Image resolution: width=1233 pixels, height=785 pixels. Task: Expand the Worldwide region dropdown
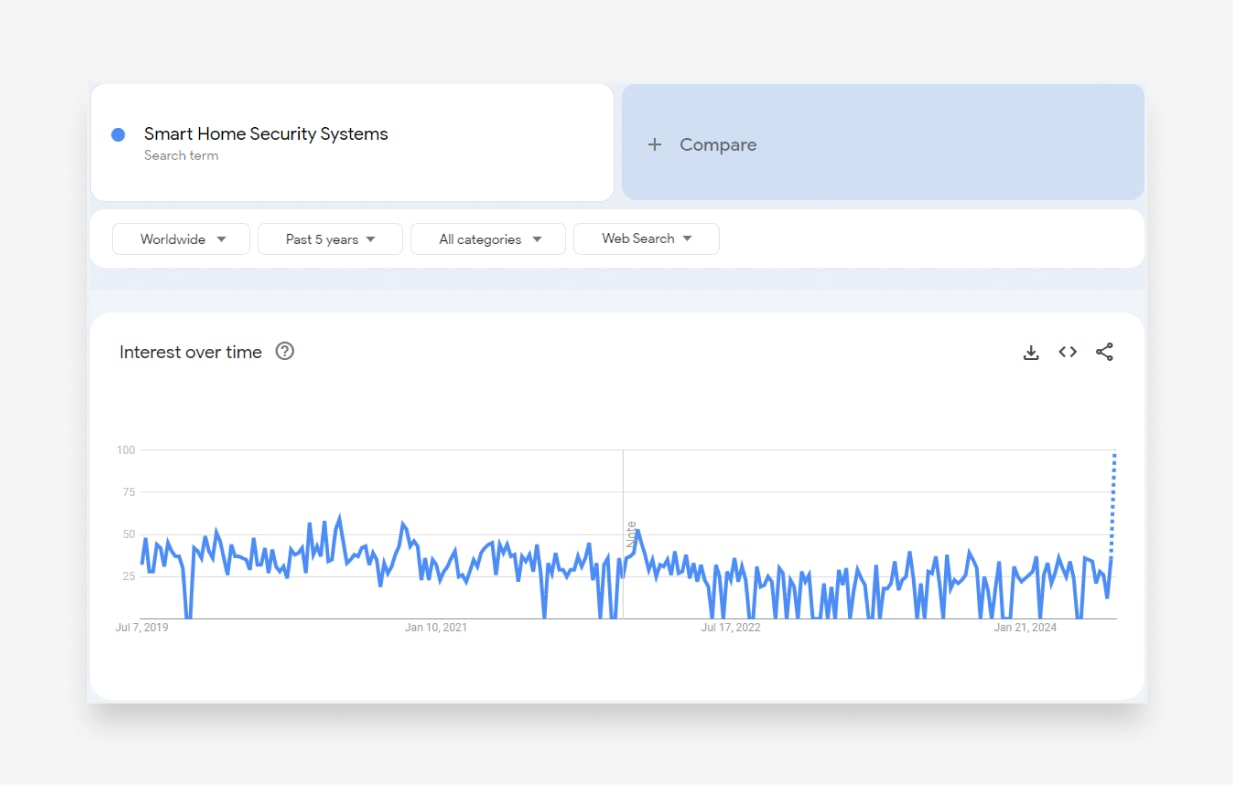(181, 239)
